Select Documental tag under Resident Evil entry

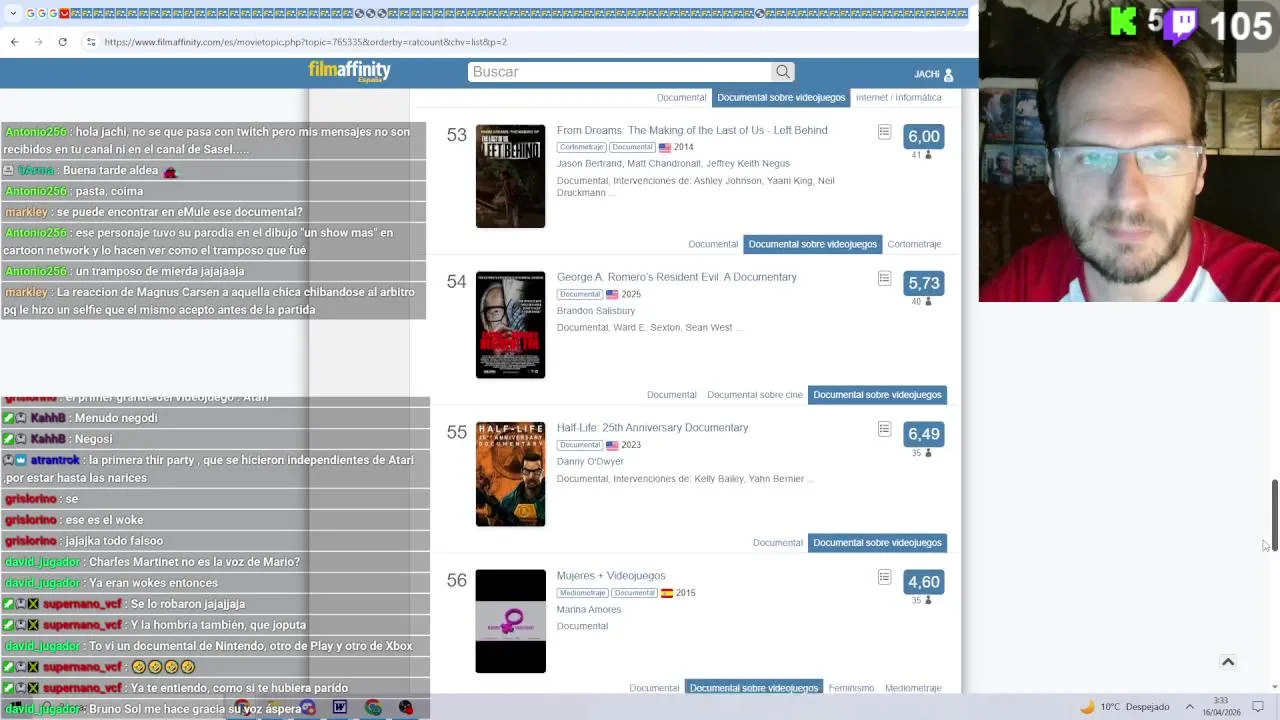point(671,395)
